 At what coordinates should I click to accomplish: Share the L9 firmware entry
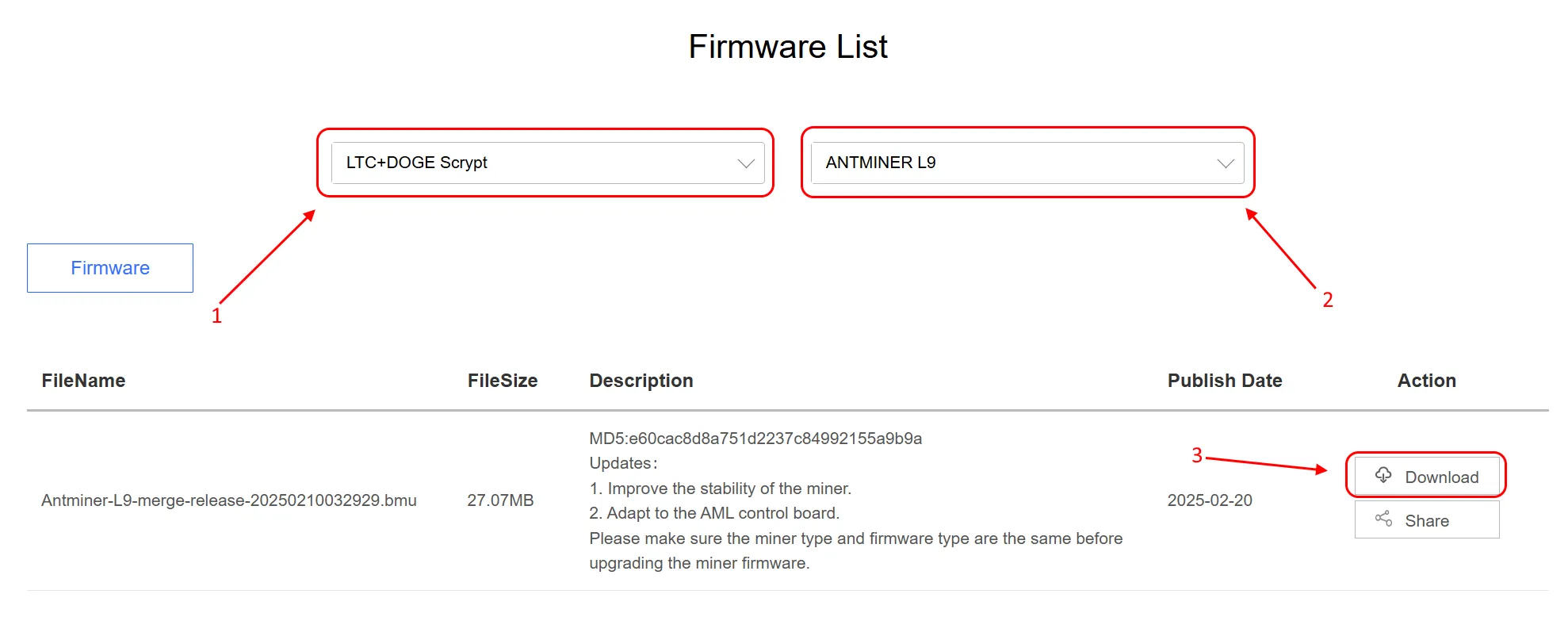(x=1427, y=520)
